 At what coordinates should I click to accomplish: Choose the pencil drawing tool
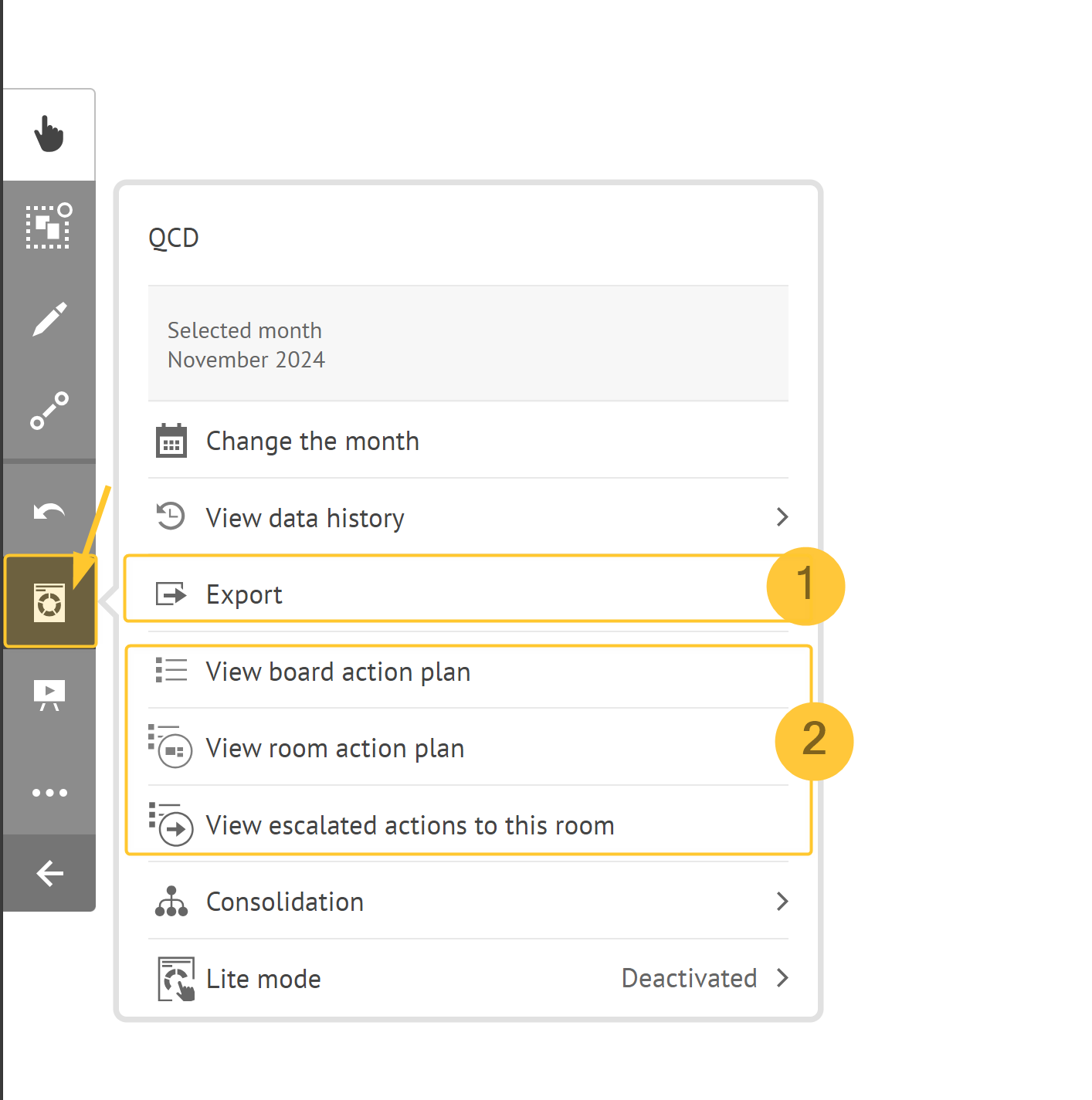tap(49, 319)
